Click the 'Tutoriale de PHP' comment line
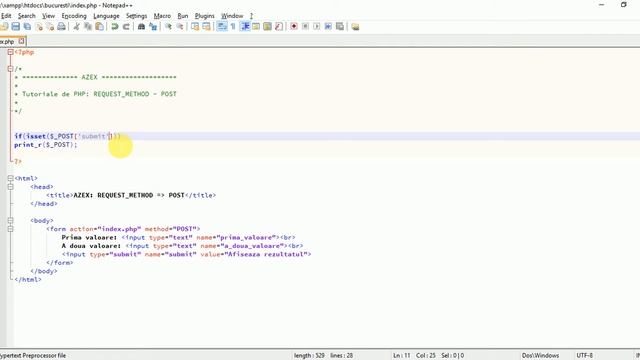 [x=96, y=94]
